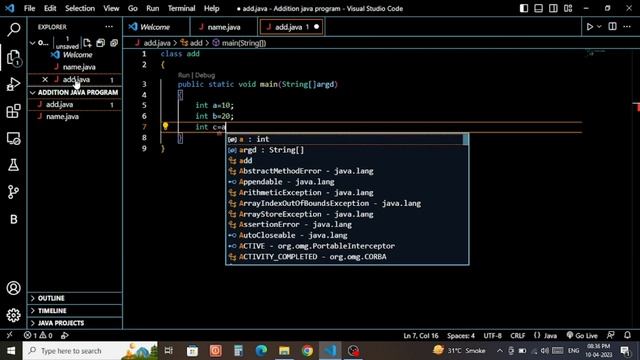Collapse ADDITION JAVA PROGRAM folder section
This screenshot has height=360, width=640.
pos(74,93)
